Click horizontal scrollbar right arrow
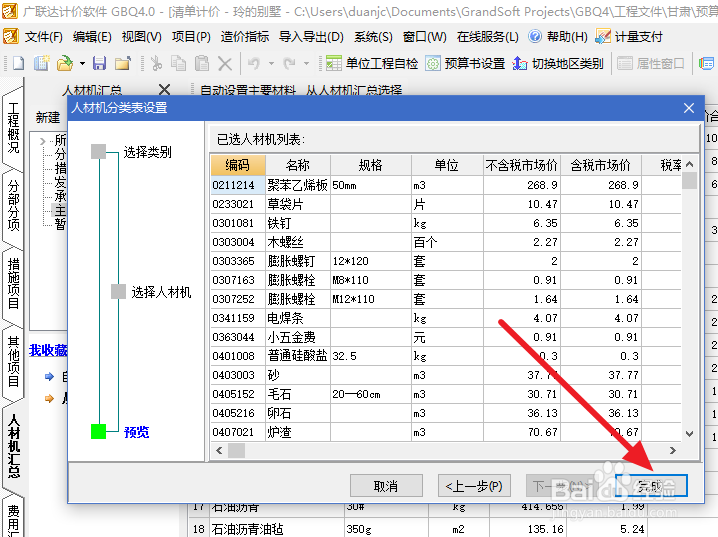The width and height of the screenshot is (718, 537). coord(673,450)
